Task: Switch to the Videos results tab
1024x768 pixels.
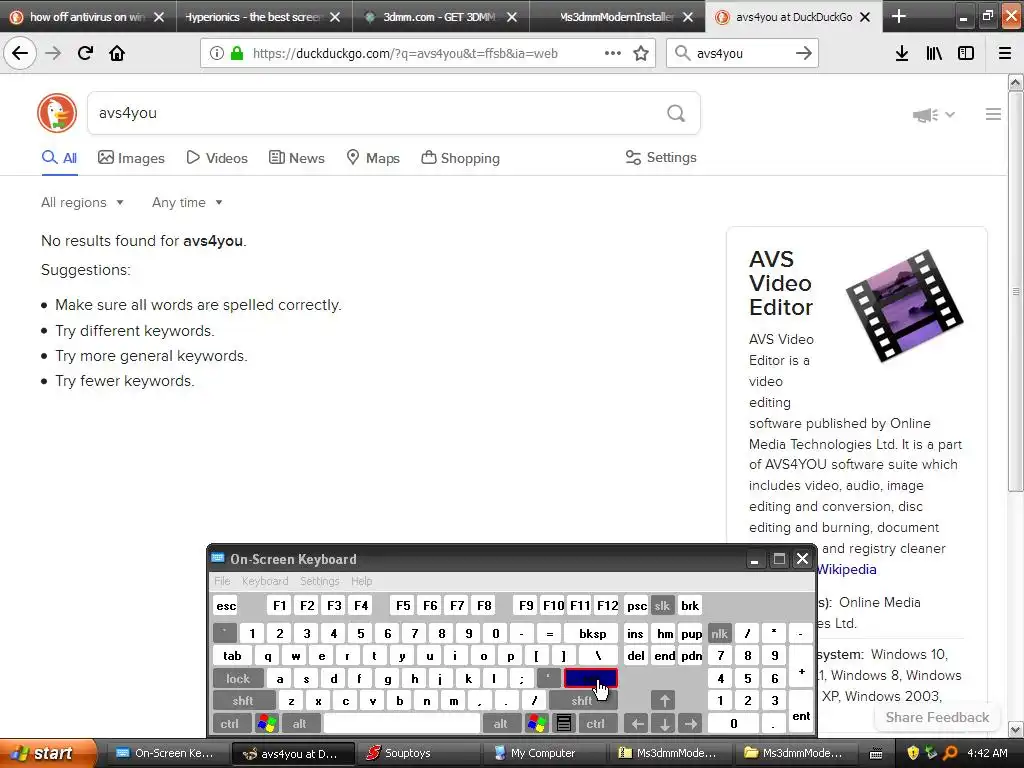Action: [x=217, y=158]
